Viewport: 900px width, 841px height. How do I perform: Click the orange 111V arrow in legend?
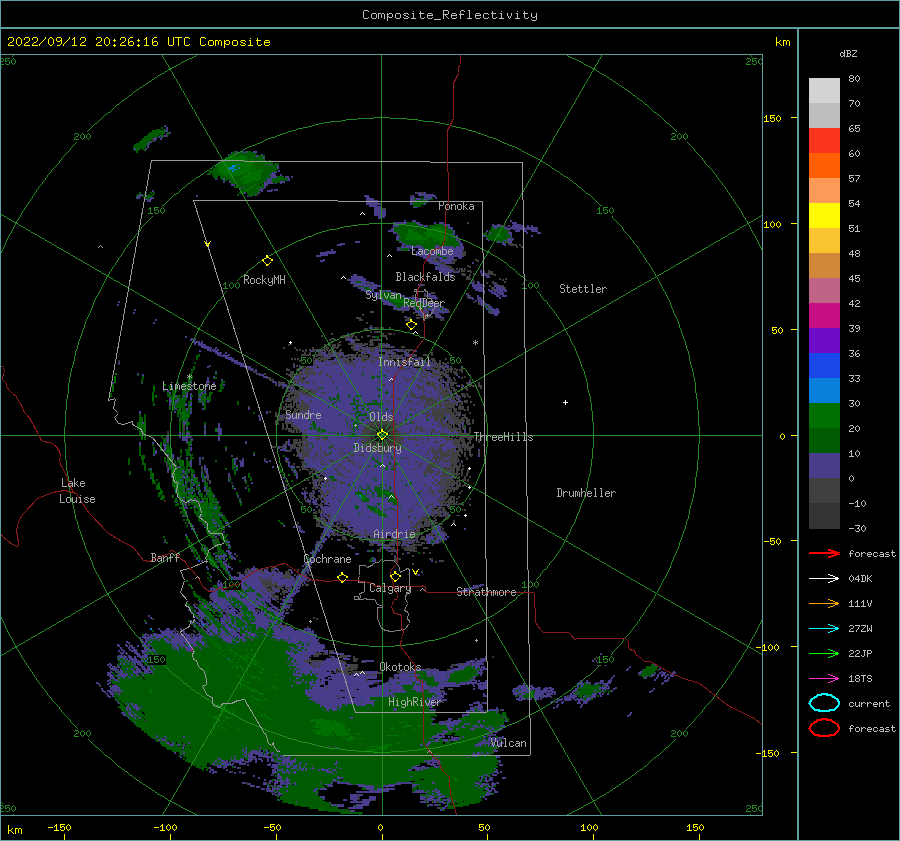tap(824, 603)
